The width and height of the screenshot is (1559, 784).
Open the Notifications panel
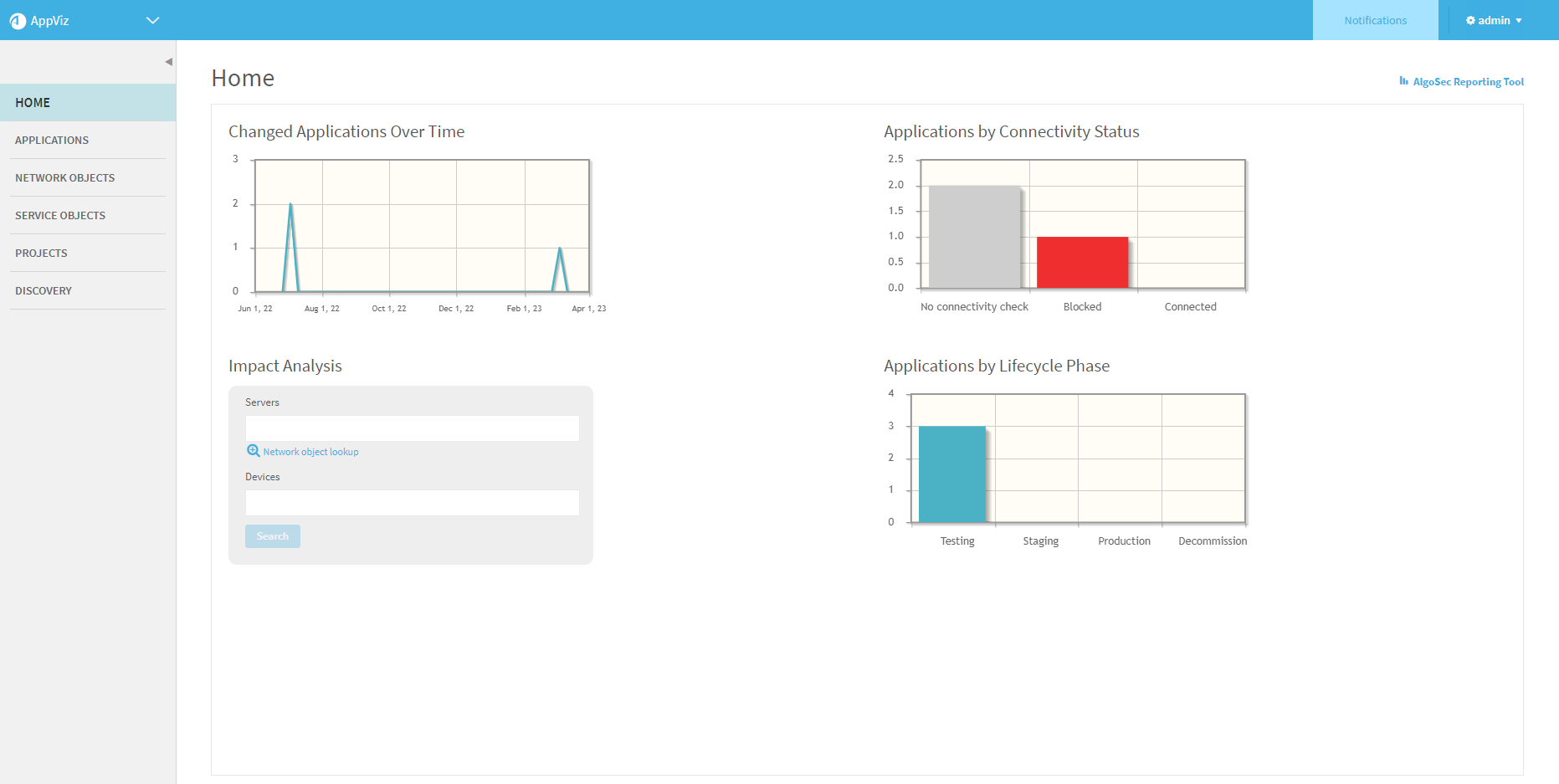click(x=1375, y=20)
